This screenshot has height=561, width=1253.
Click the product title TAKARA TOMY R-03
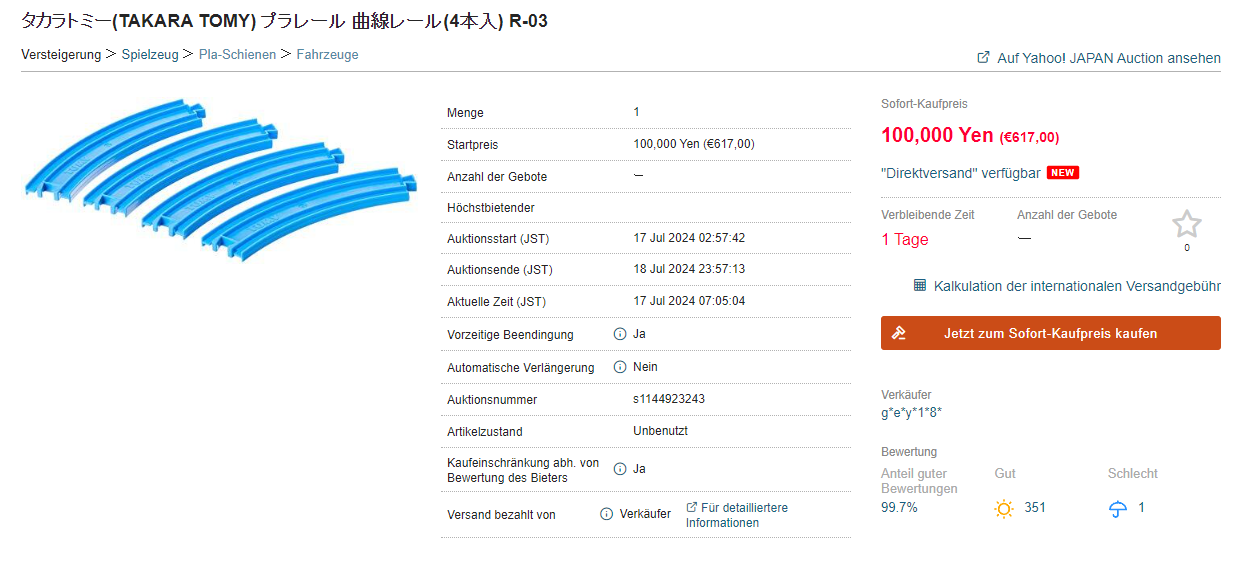[x=284, y=21]
